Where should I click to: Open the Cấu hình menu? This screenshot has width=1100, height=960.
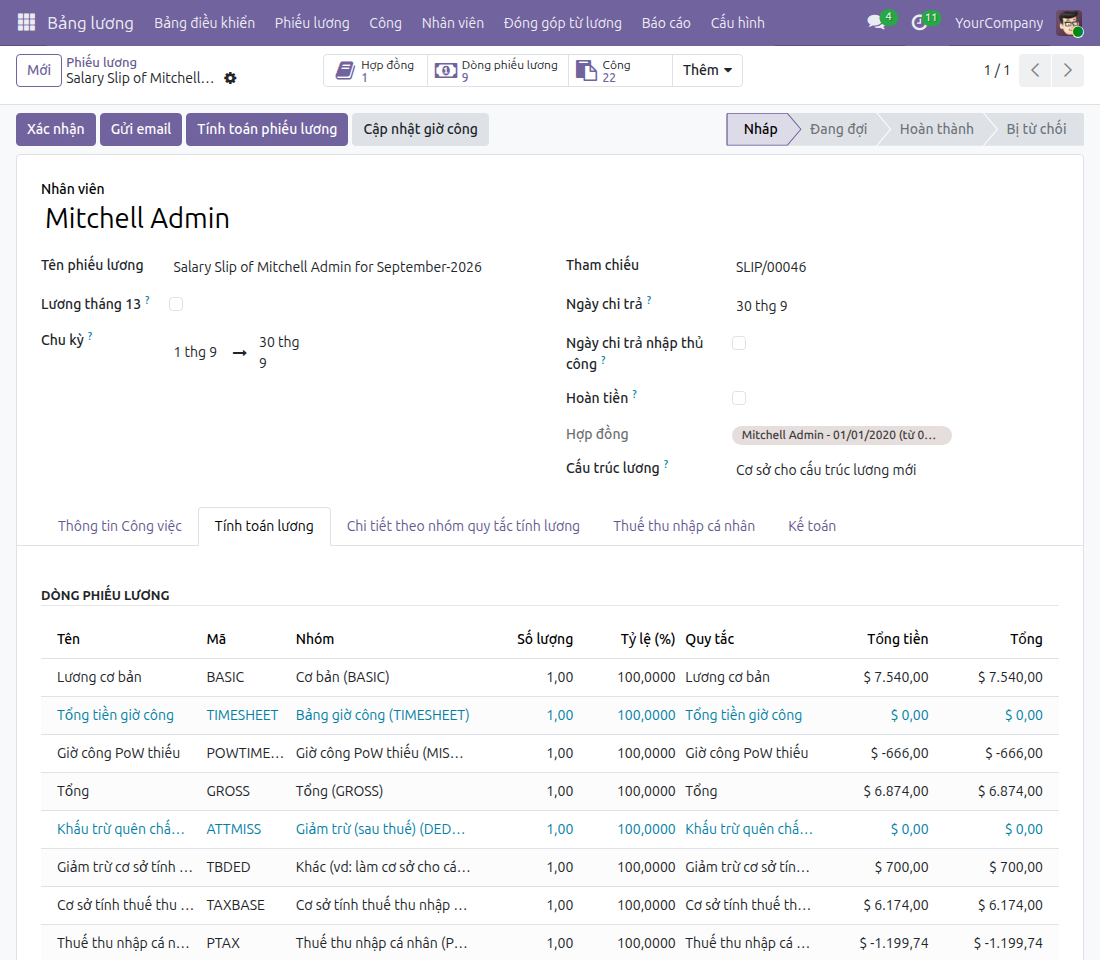pyautogui.click(x=737, y=22)
